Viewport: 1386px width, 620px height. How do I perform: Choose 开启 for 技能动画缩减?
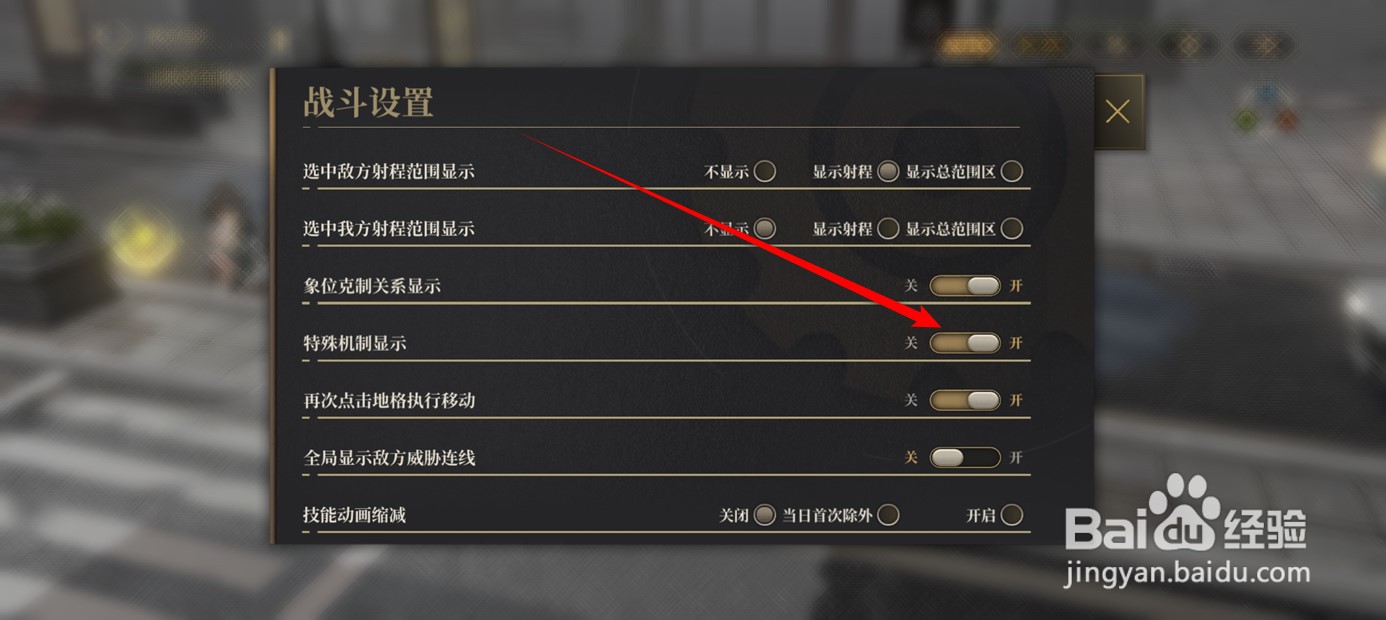(1012, 515)
